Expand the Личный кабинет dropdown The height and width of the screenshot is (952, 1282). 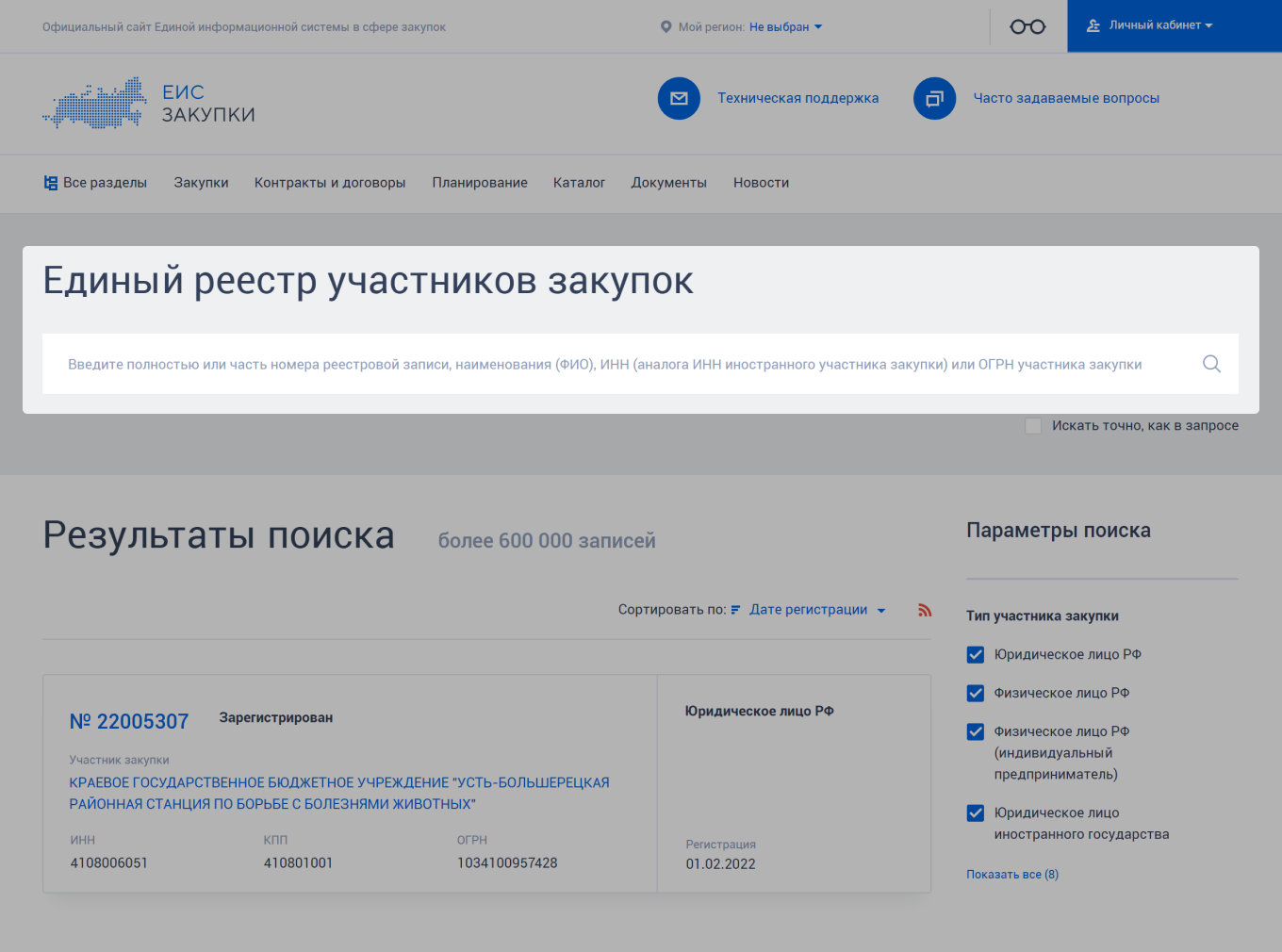pos(1160,25)
